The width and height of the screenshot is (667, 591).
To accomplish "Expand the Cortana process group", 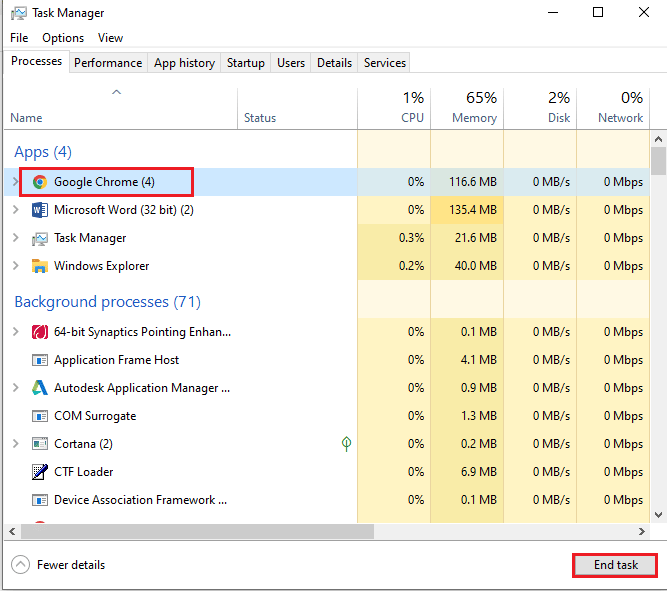I will pos(15,444).
